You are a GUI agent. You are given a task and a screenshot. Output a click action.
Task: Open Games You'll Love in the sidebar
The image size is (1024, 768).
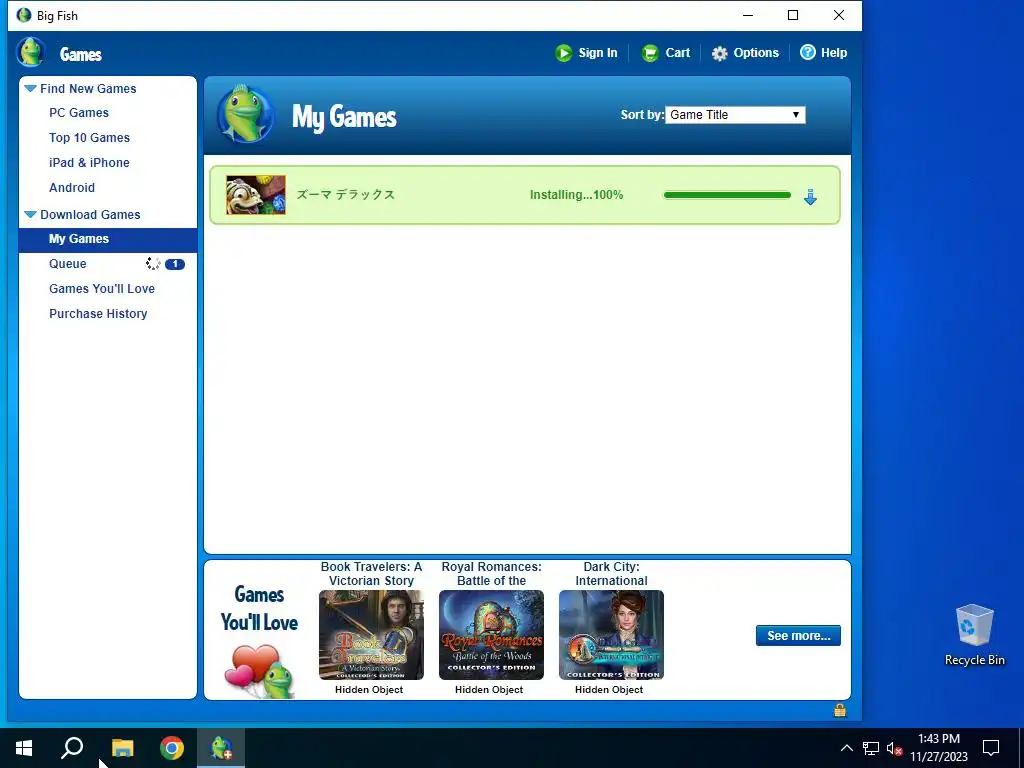102,289
